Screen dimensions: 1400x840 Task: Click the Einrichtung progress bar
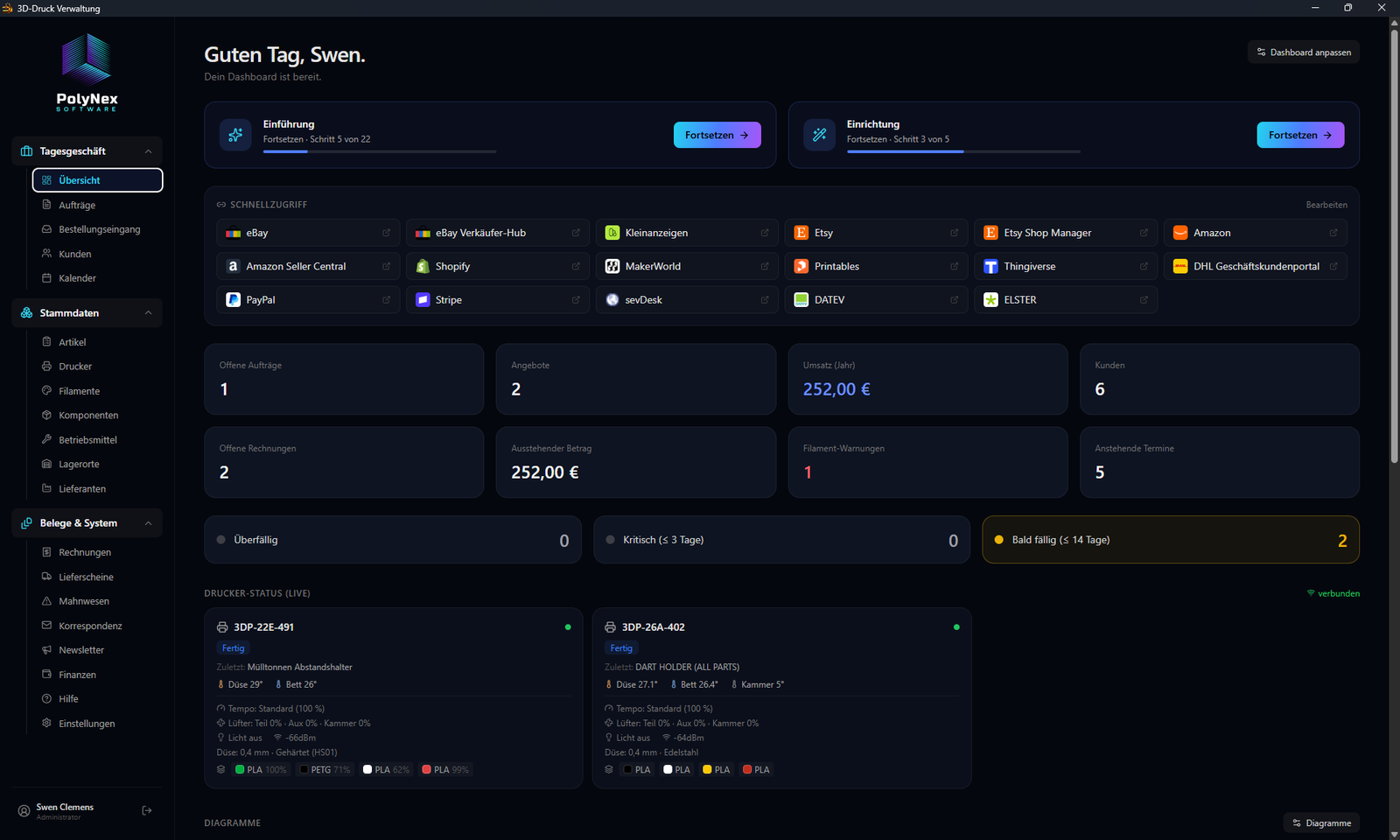tap(963, 151)
